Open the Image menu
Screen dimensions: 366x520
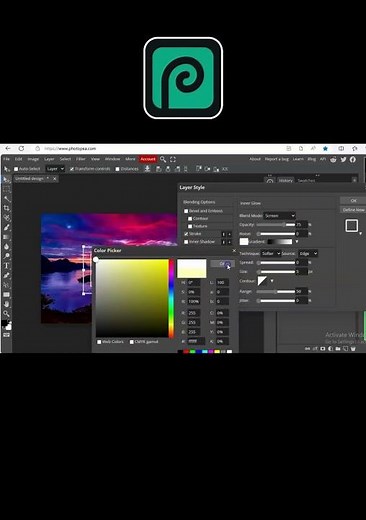(33, 159)
